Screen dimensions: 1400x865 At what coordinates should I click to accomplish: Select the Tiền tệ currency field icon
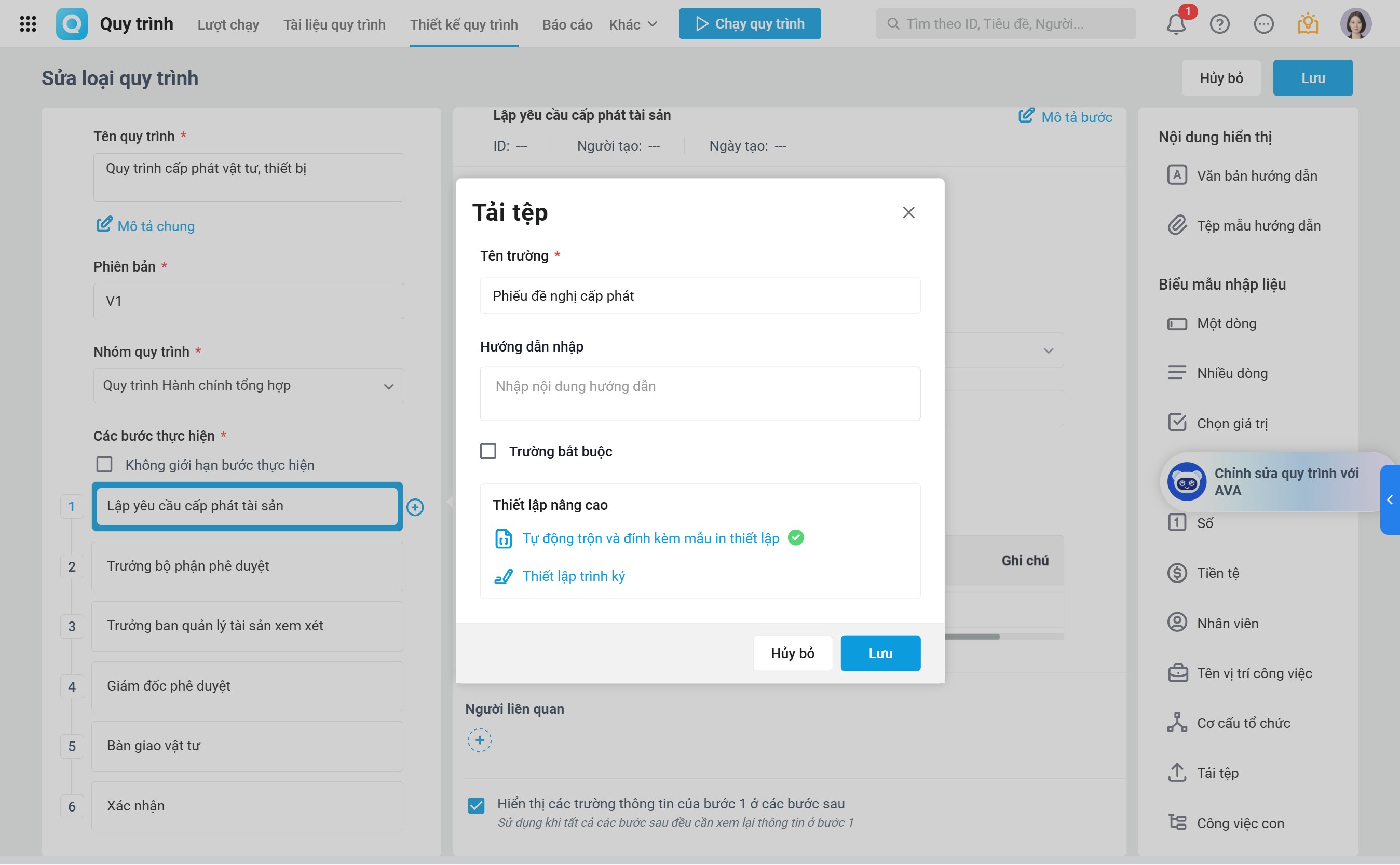coord(1177,573)
